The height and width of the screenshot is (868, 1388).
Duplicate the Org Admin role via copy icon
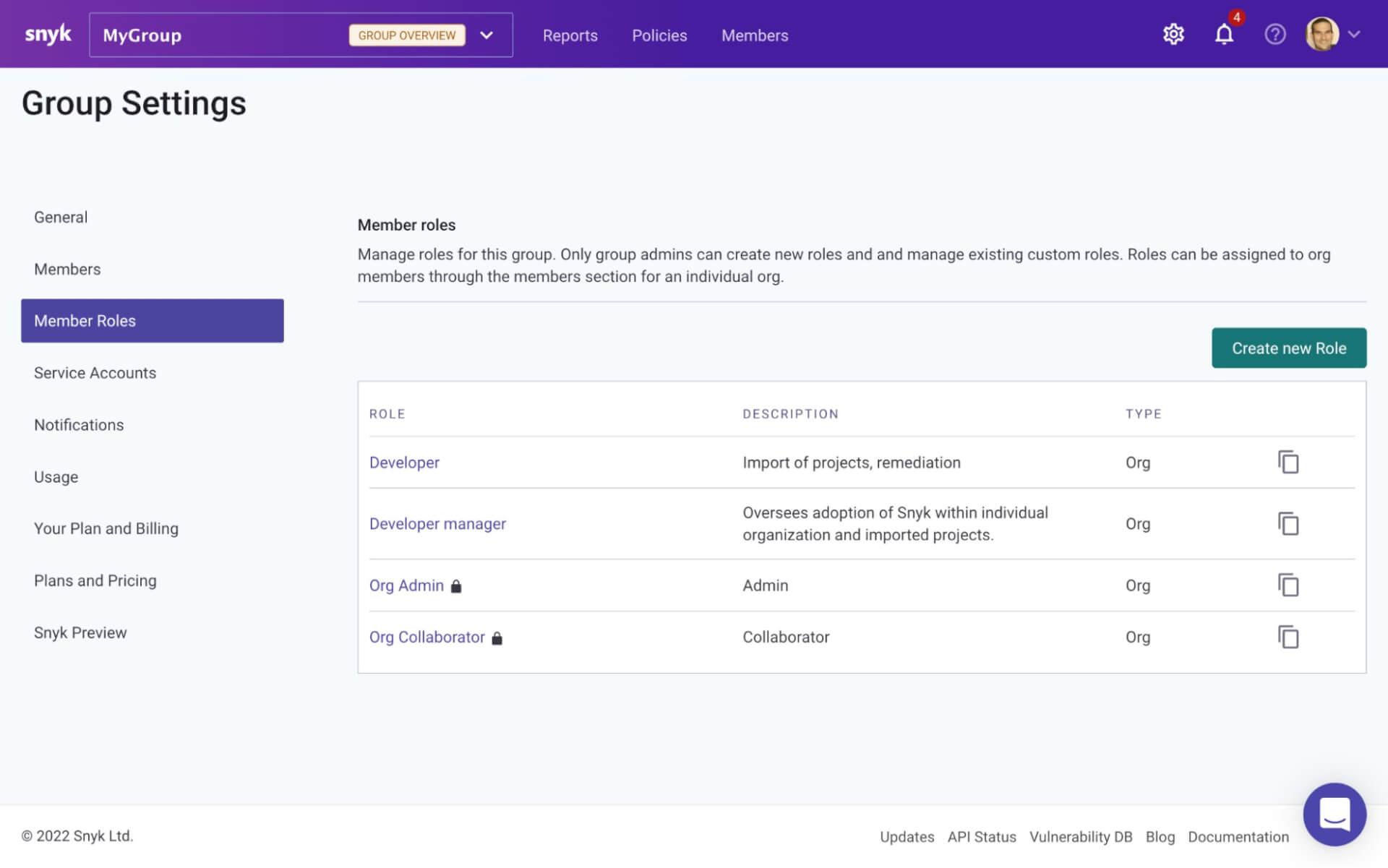[x=1288, y=585]
